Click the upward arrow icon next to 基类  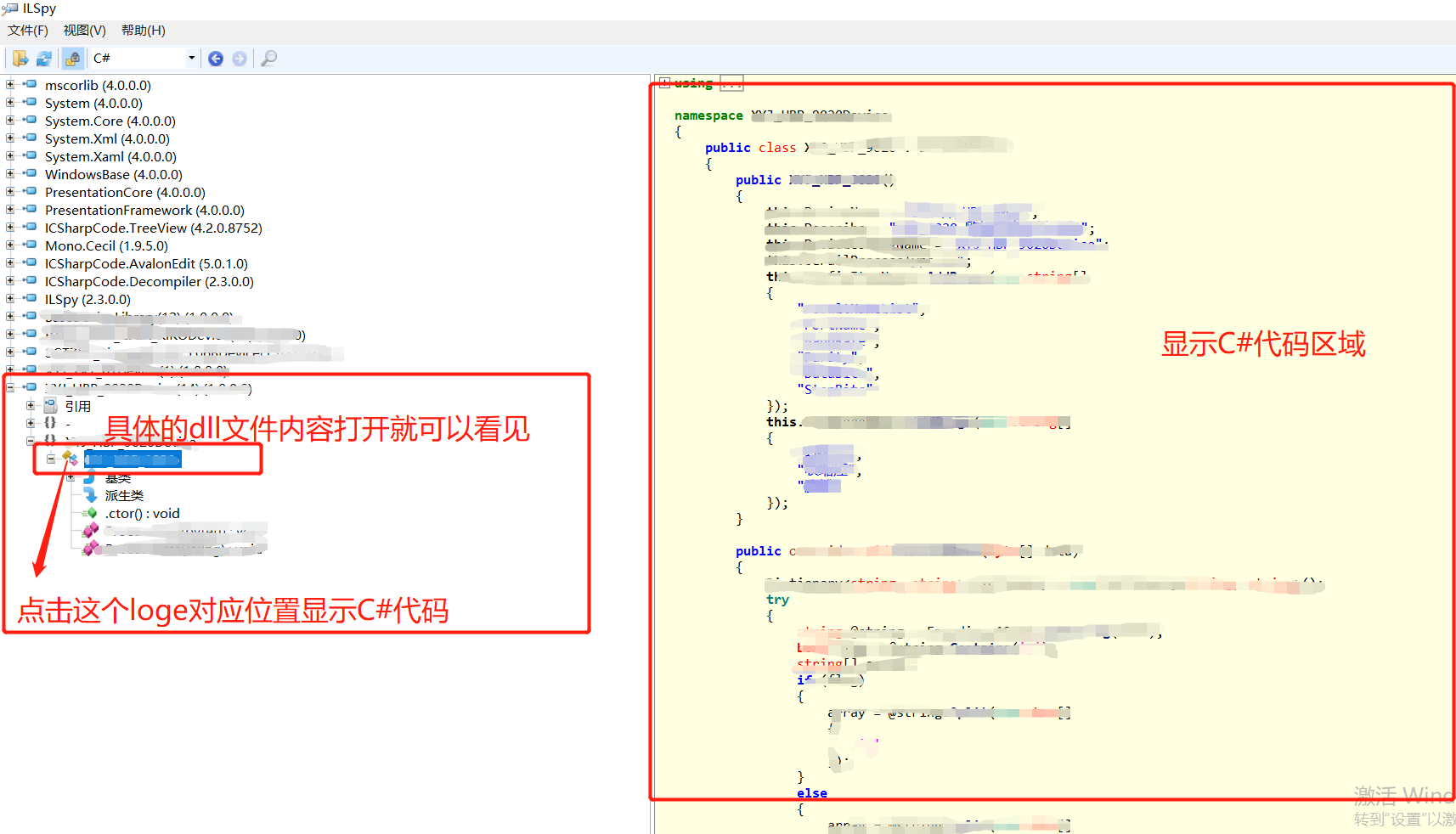click(x=89, y=477)
